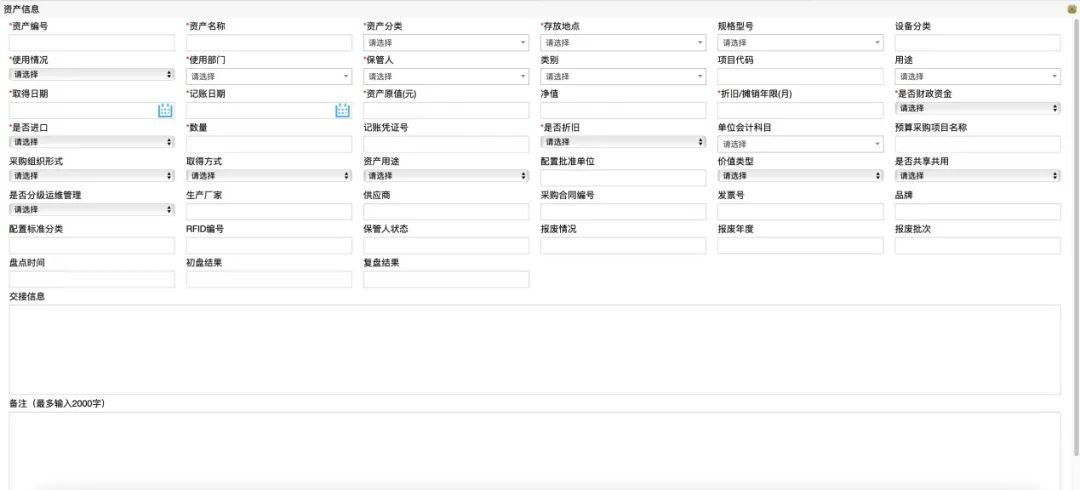Expand the 取得方式 selector
The image size is (1080, 490).
[269, 176]
